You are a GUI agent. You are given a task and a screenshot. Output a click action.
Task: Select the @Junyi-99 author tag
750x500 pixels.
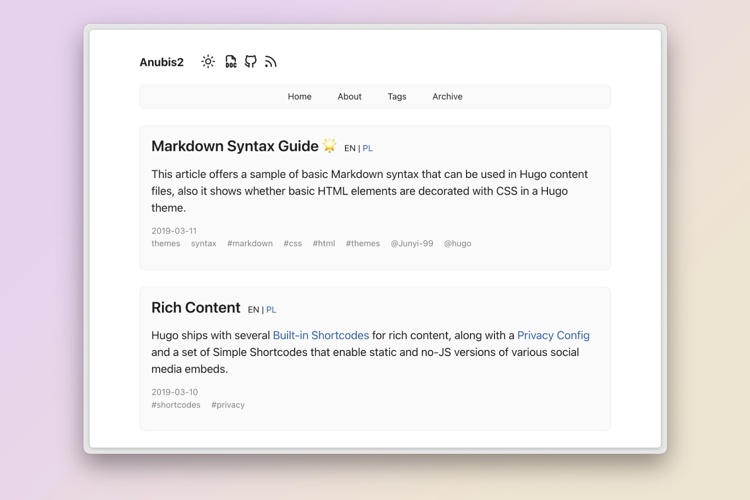(412, 244)
